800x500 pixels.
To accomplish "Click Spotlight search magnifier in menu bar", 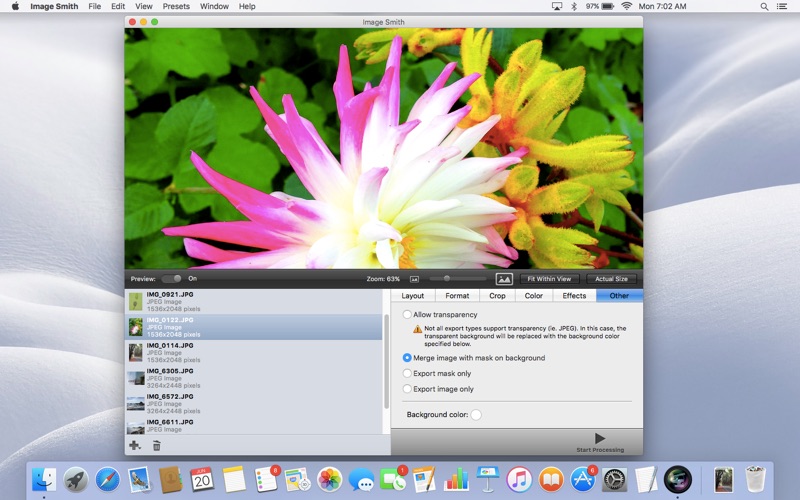I will point(764,7).
